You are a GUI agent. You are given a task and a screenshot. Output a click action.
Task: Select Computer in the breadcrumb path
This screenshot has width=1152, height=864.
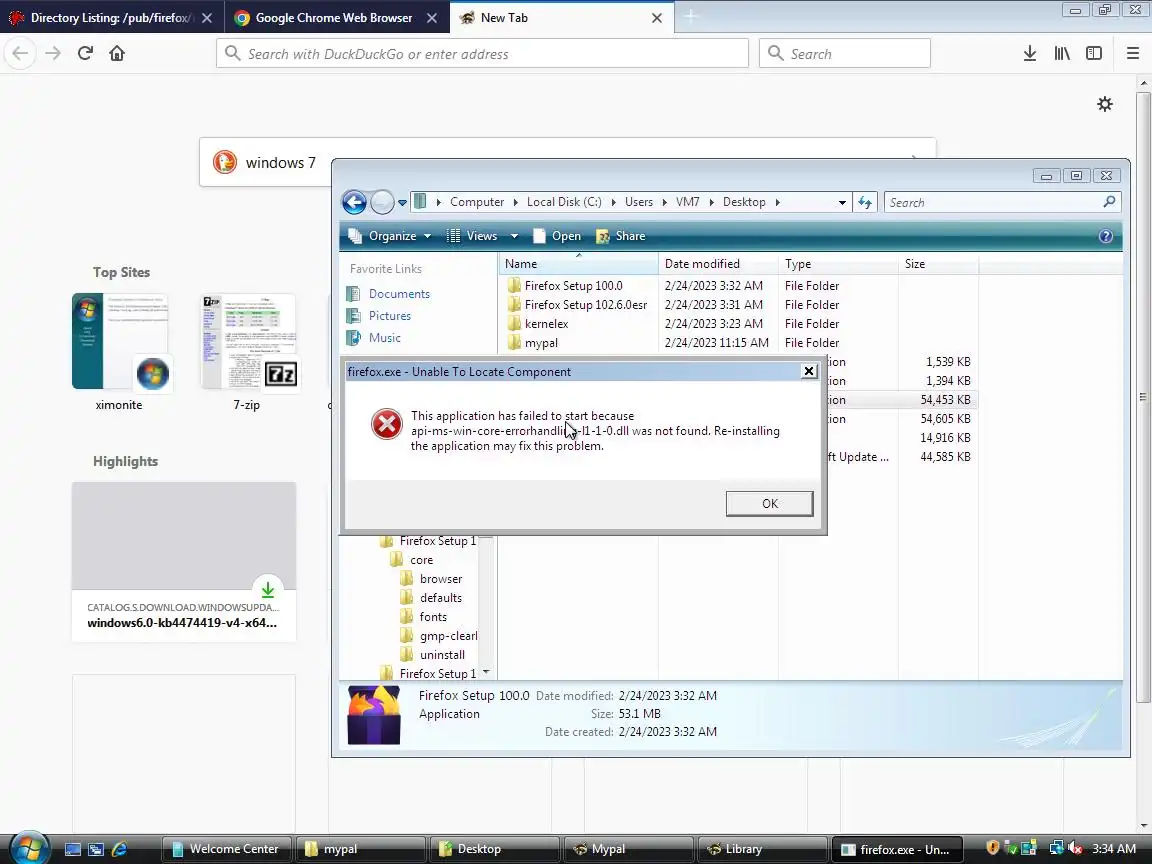pos(477,202)
